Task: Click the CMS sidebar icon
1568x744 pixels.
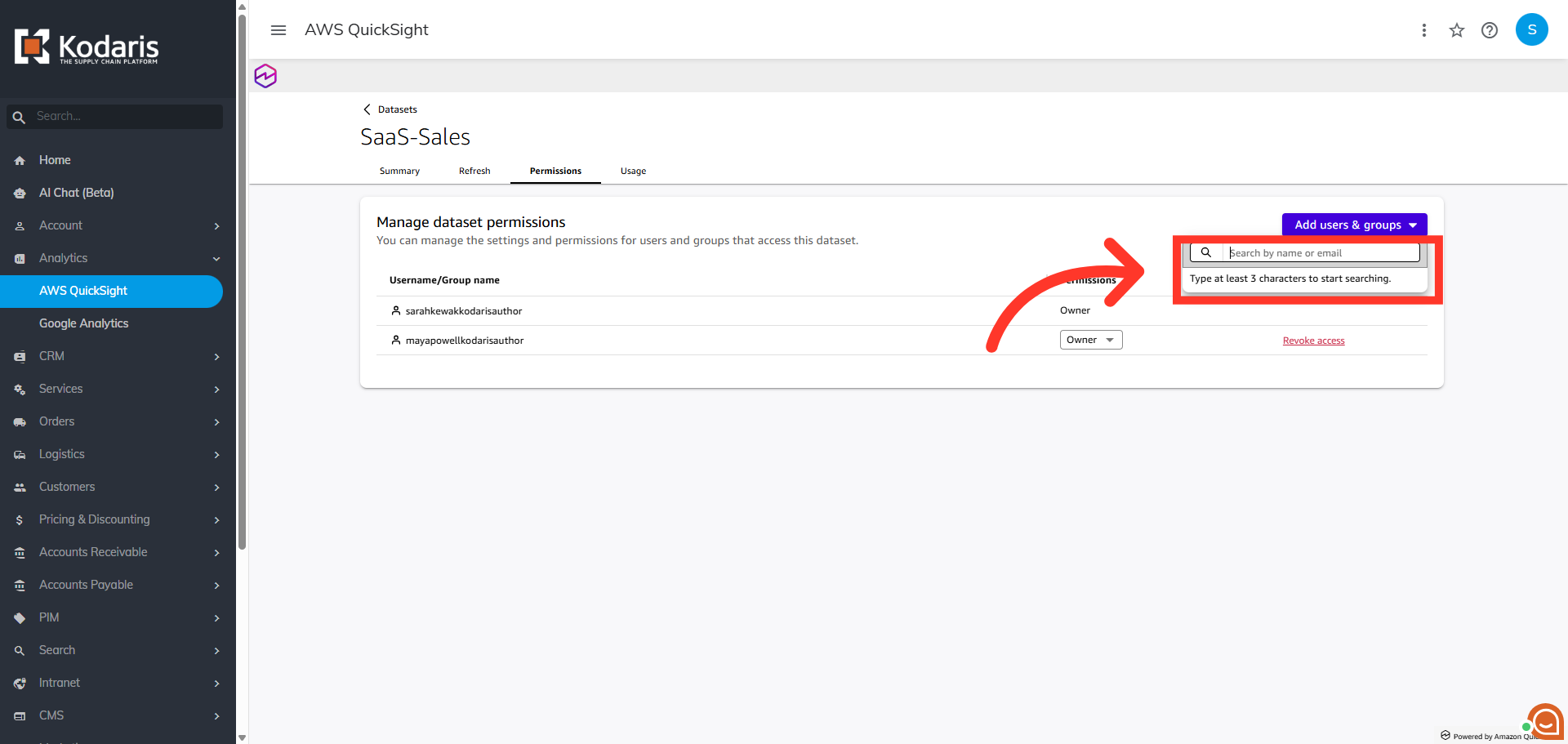Action: tap(20, 716)
